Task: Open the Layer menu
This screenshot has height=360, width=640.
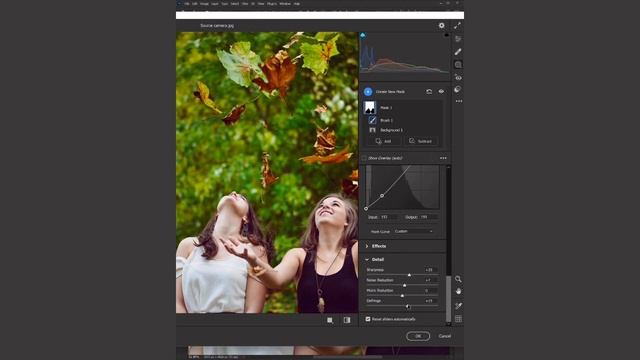Action: (x=215, y=4)
